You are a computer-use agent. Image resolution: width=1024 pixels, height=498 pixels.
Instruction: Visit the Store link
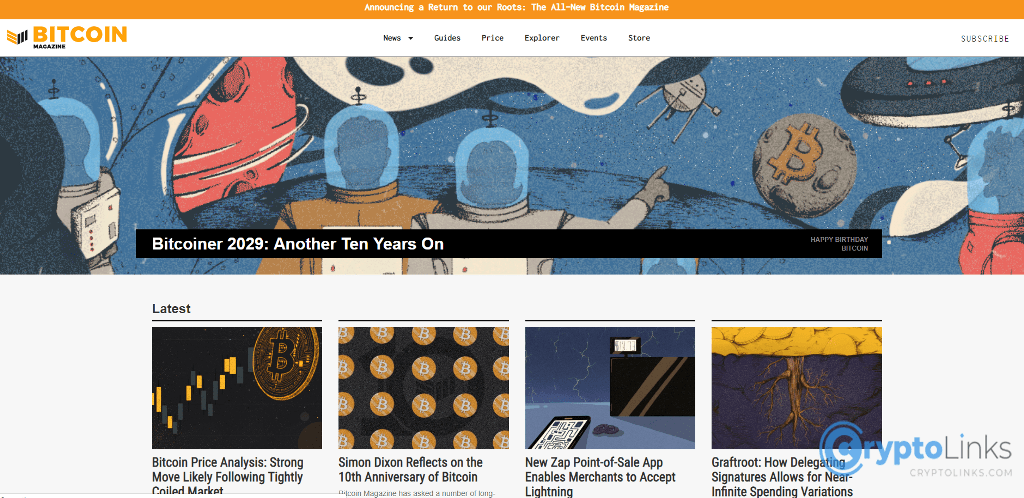tap(639, 38)
